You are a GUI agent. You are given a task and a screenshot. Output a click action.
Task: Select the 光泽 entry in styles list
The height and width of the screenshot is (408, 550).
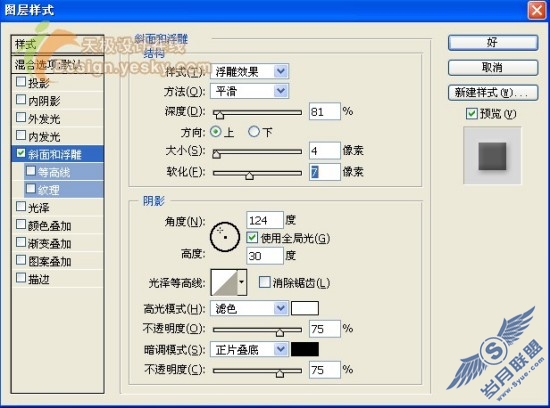point(58,208)
